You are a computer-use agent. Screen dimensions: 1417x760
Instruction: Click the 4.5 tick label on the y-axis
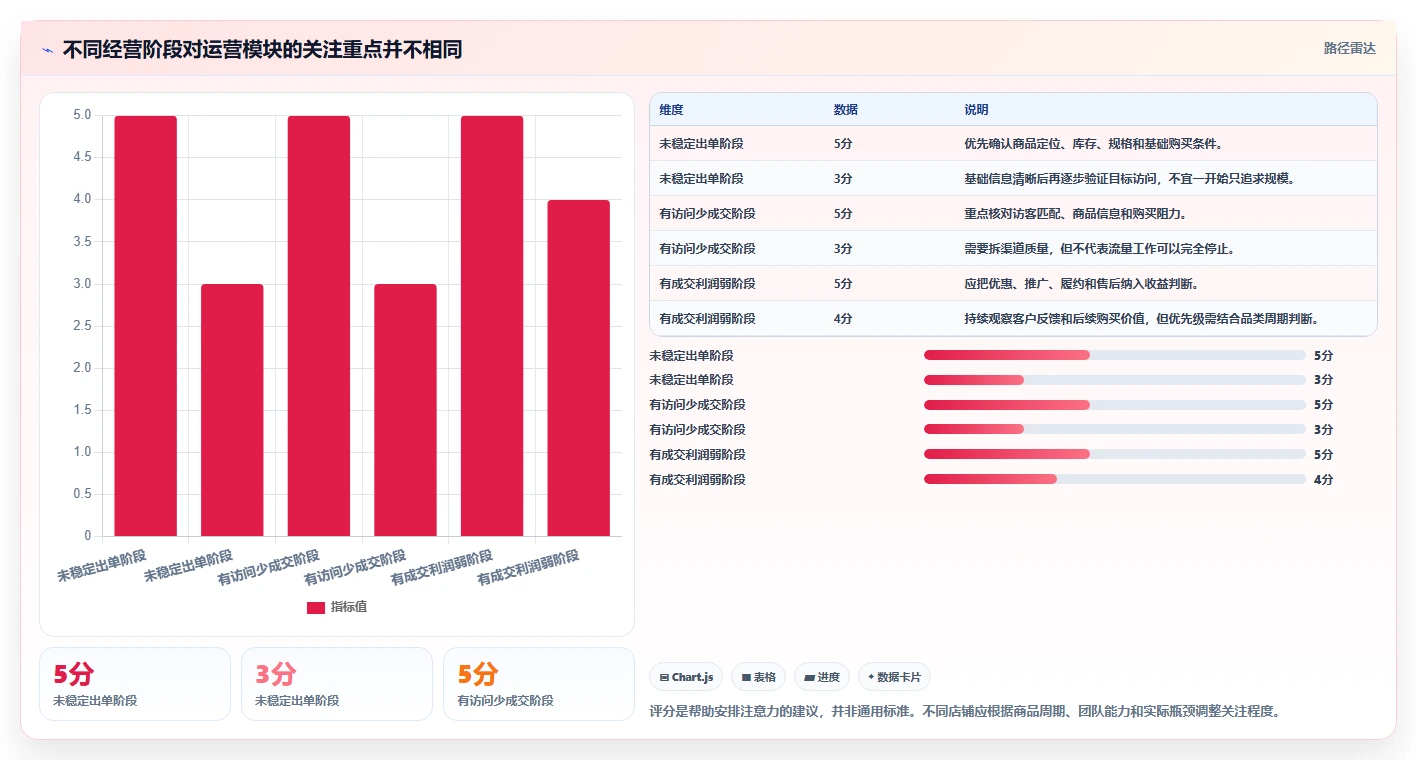point(82,158)
